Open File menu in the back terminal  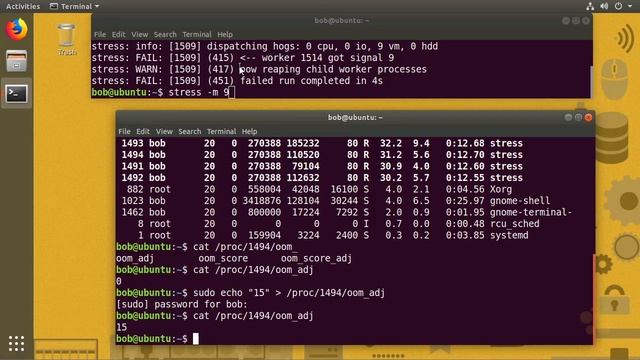tap(100, 35)
